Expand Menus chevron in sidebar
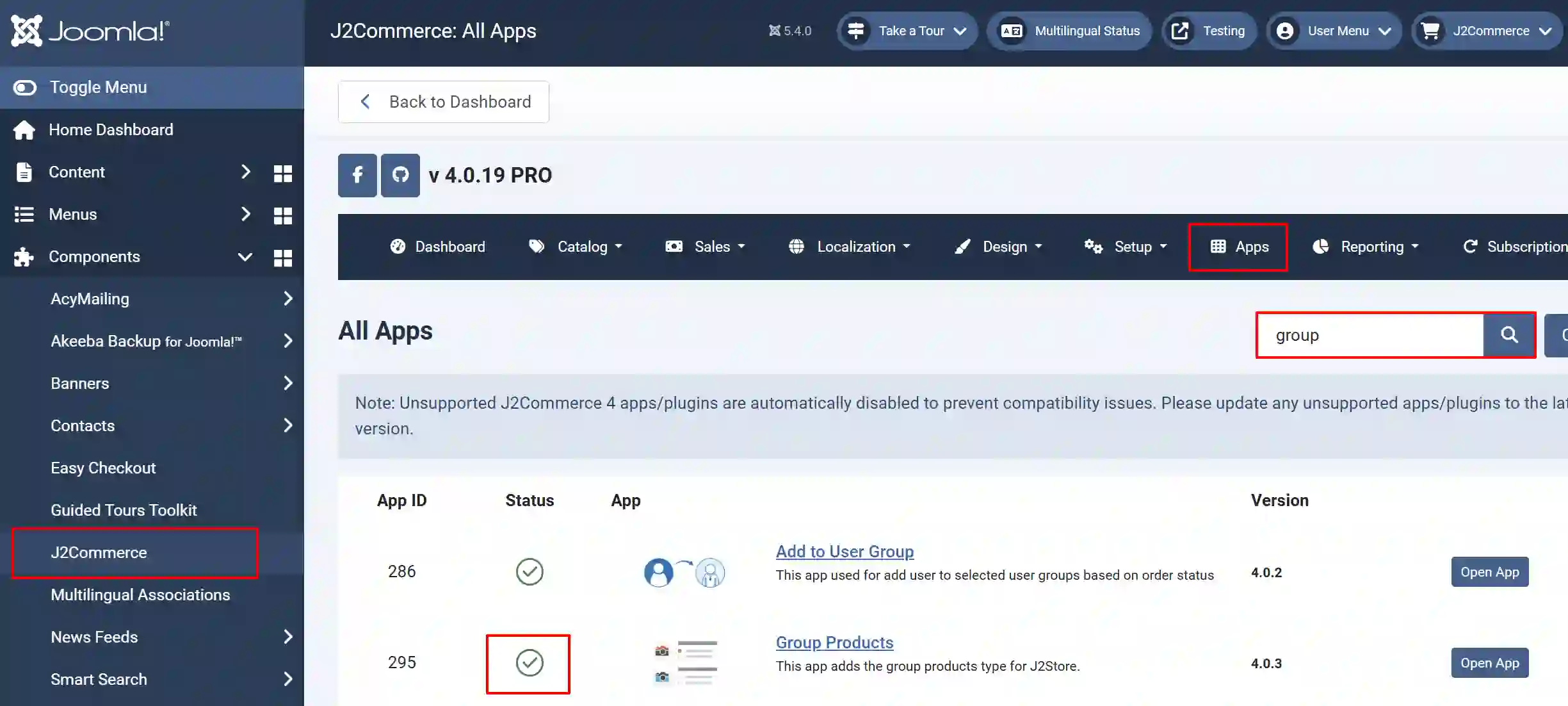This screenshot has width=1568, height=706. tap(245, 214)
